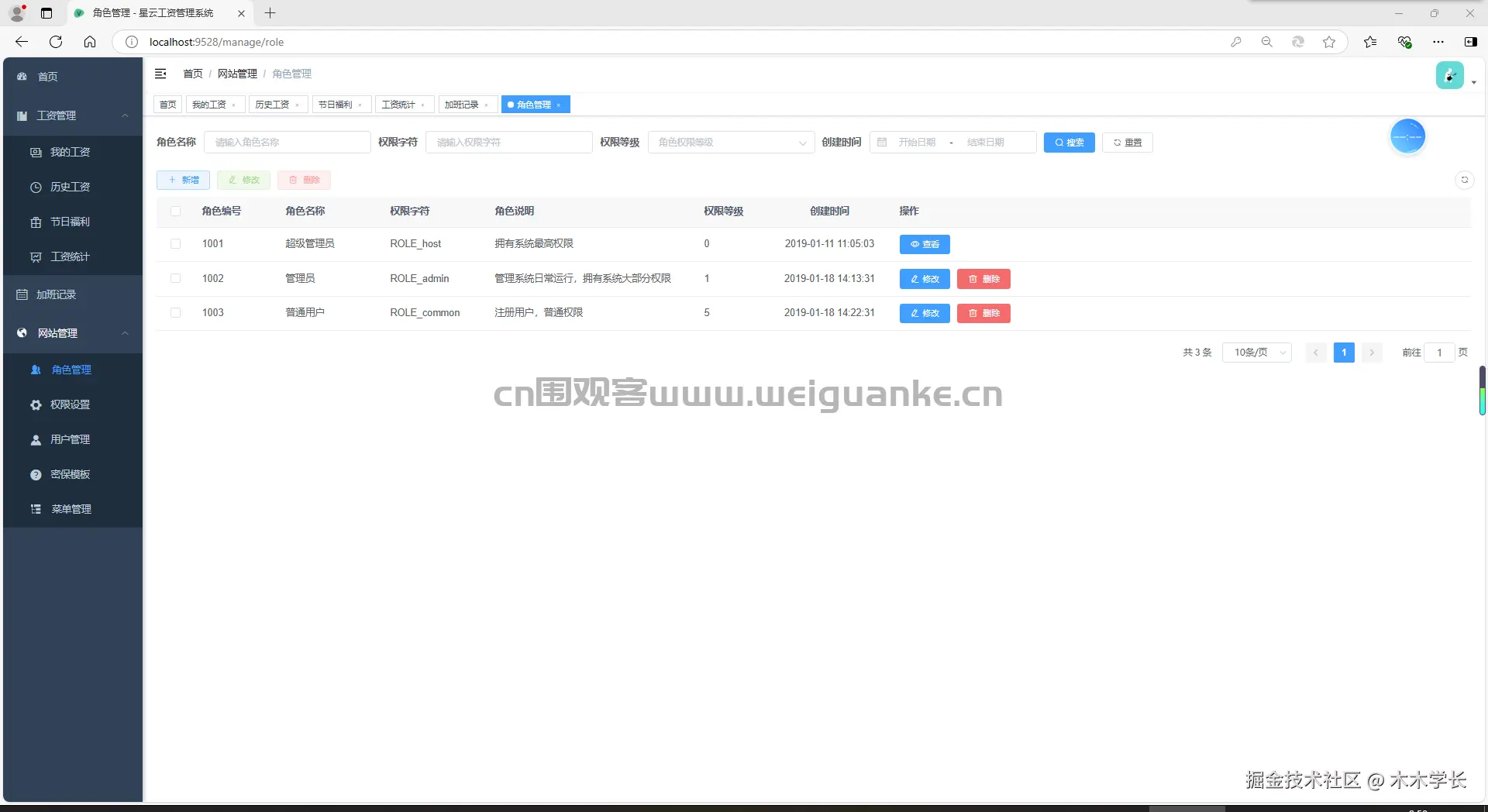Screen dimensions: 1488x812
Task: Click the floating blue circle button
Action: tap(1407, 137)
